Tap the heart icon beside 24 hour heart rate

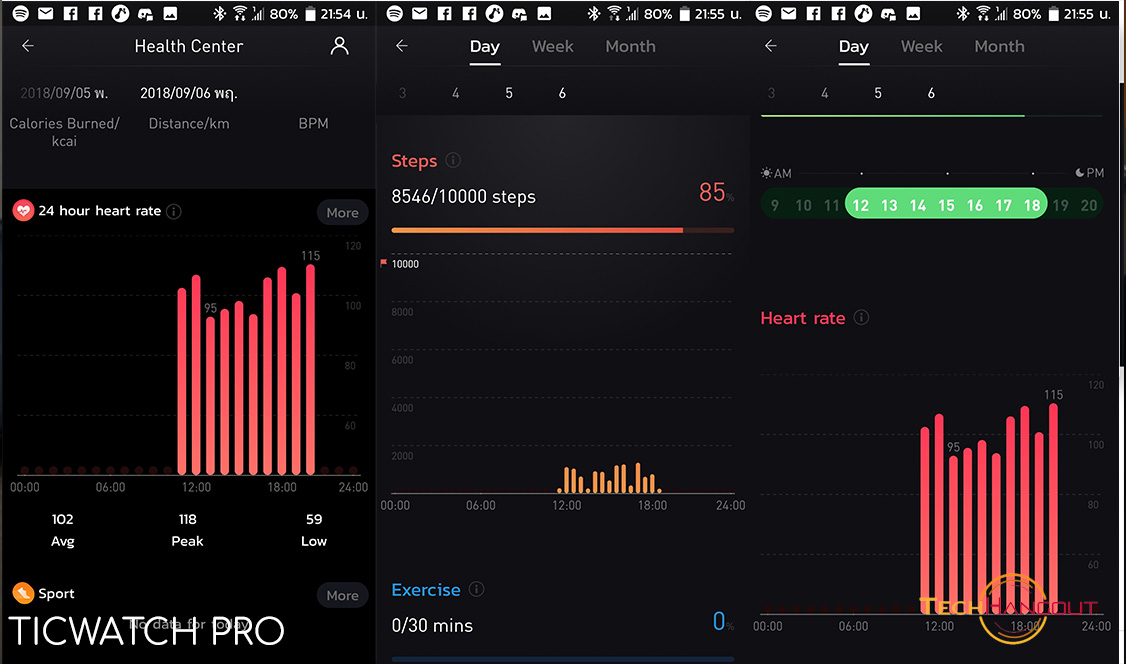point(23,211)
